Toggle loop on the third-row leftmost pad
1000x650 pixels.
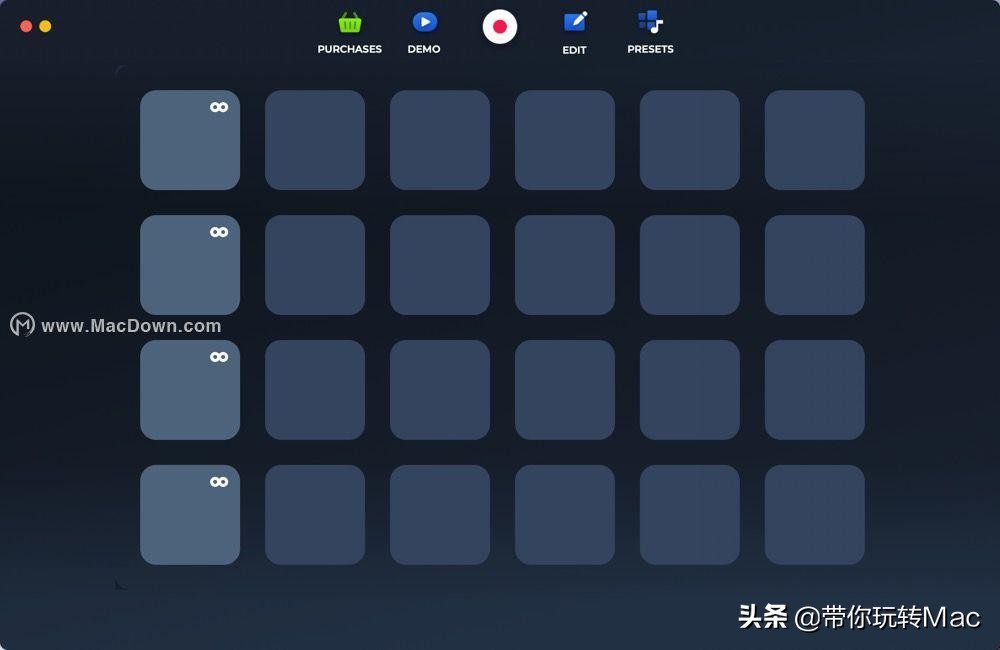click(x=218, y=356)
